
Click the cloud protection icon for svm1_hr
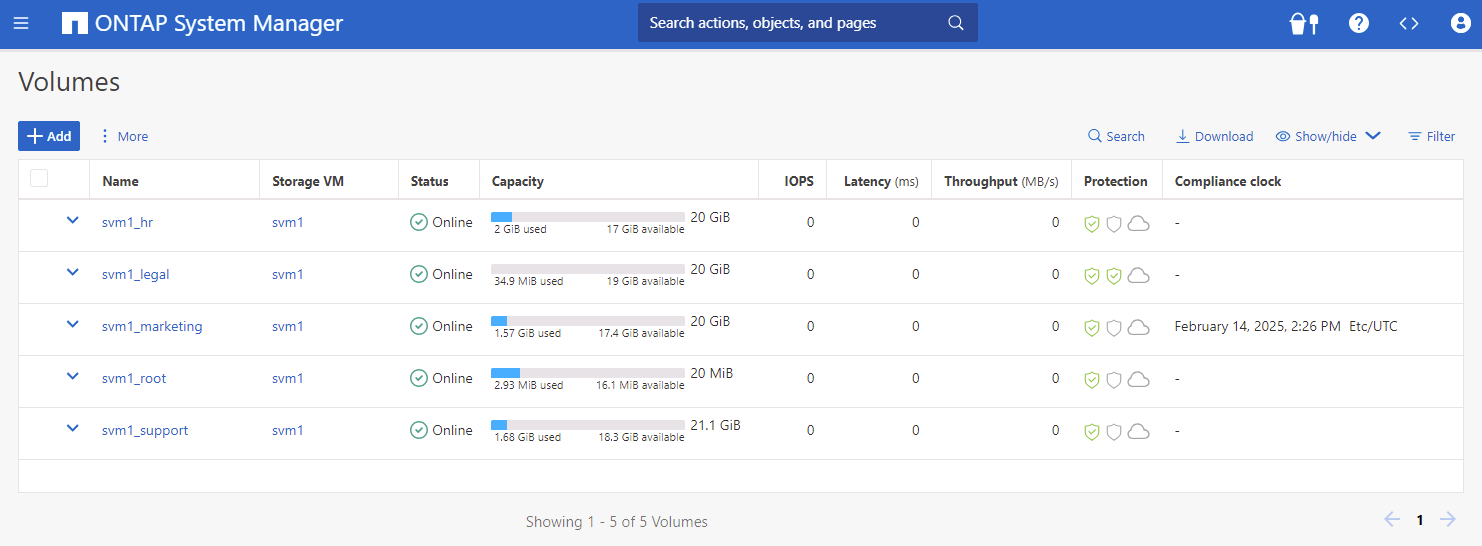(1138, 224)
